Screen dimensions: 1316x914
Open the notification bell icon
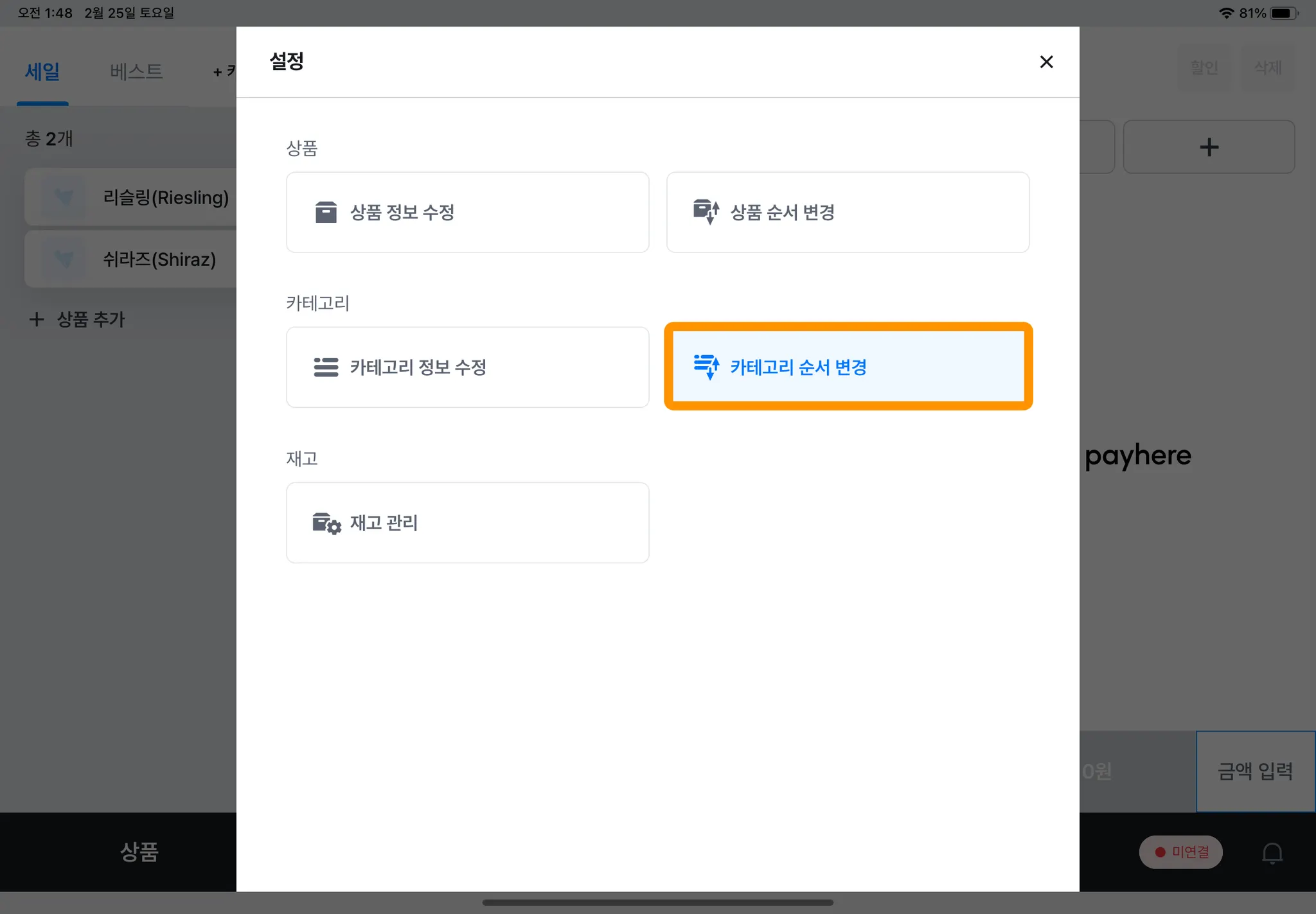tap(1272, 853)
